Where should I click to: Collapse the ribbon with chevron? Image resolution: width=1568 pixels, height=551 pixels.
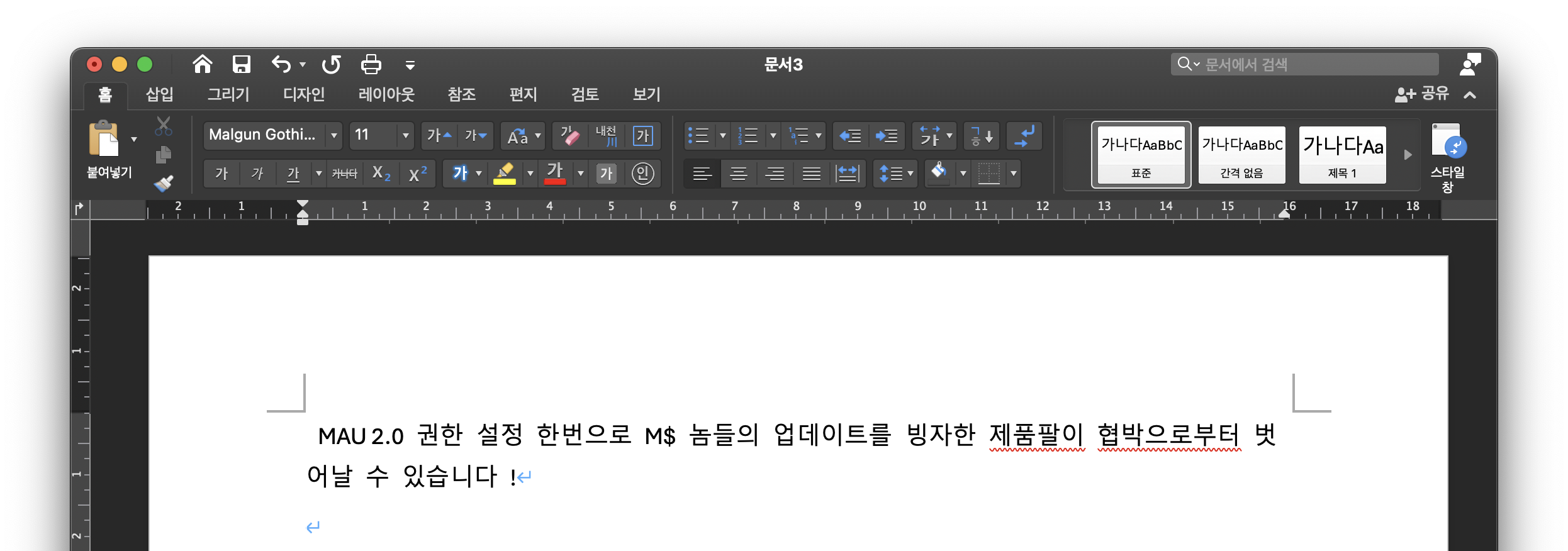coord(1470,95)
